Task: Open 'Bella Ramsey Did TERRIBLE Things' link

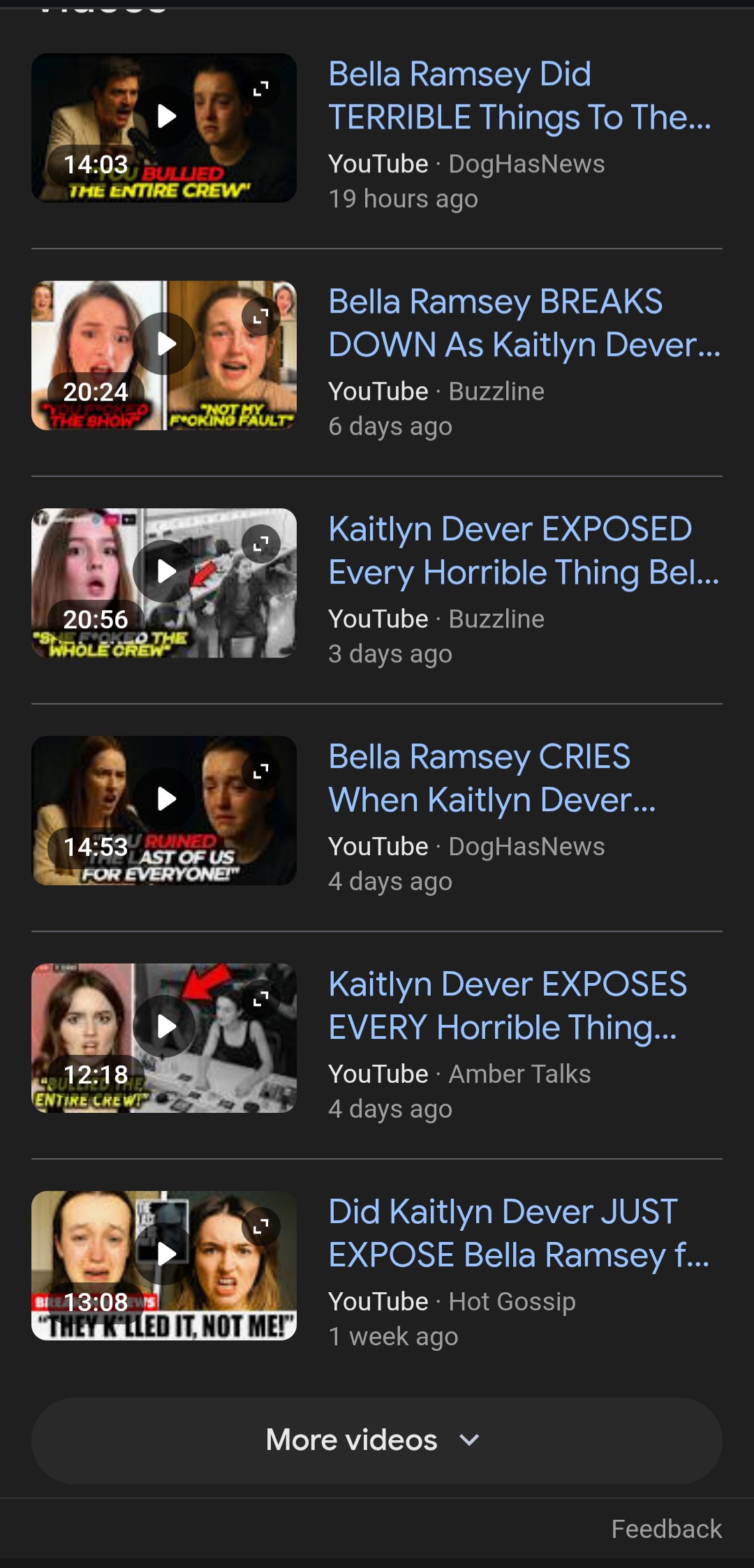Action: click(x=520, y=96)
